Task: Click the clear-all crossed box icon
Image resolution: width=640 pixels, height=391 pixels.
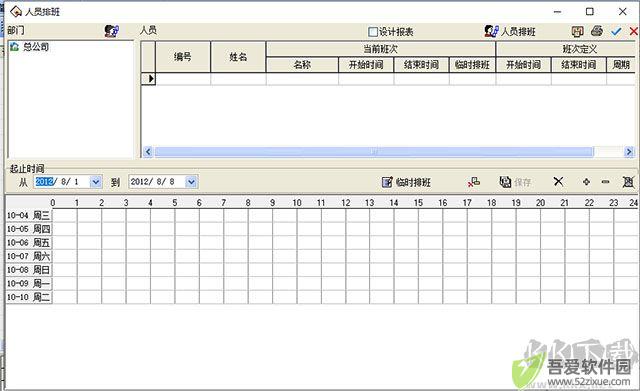Action: pyautogui.click(x=628, y=182)
